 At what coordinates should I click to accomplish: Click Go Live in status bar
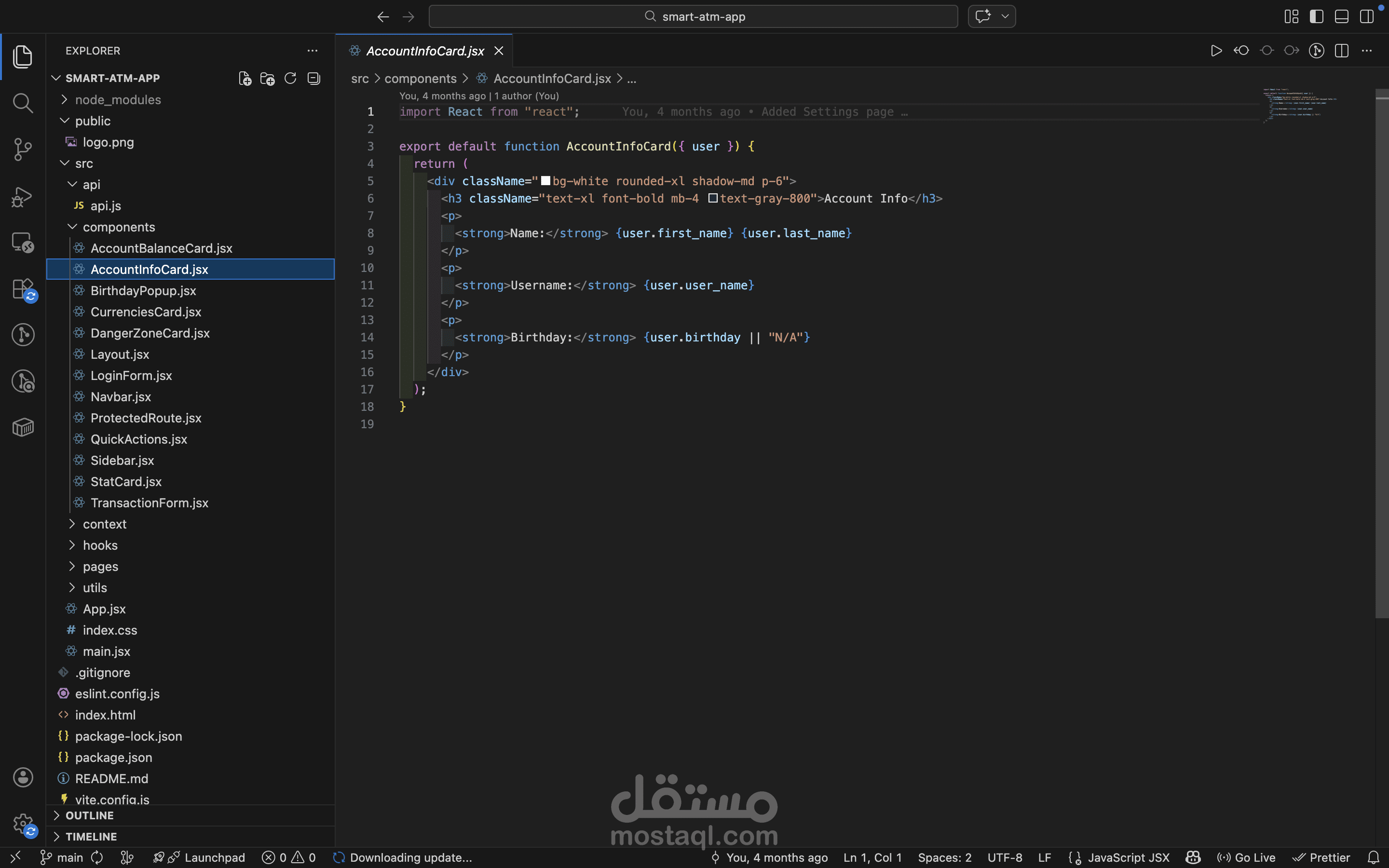(x=1247, y=858)
